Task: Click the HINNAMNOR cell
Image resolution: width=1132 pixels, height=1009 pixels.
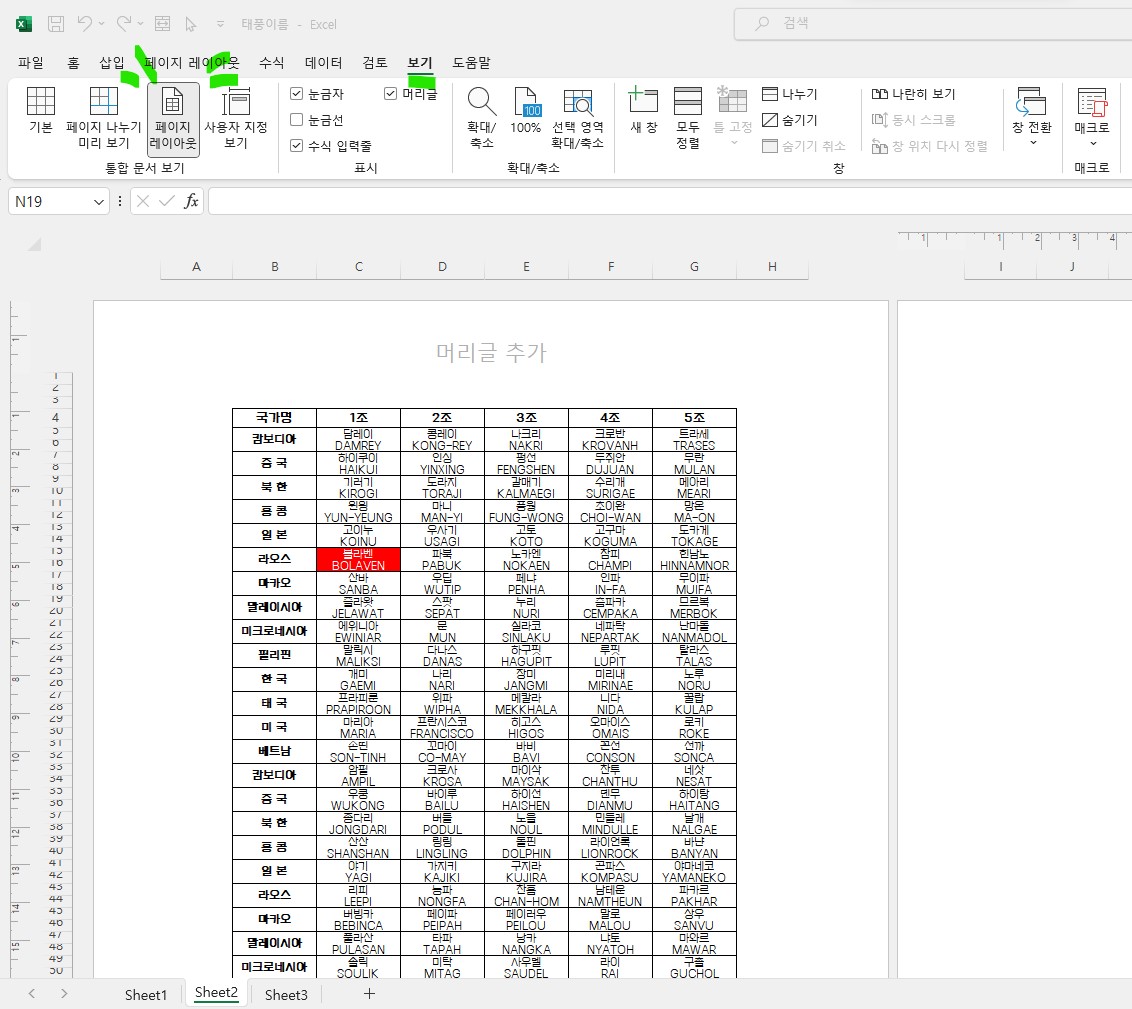Action: click(695, 566)
